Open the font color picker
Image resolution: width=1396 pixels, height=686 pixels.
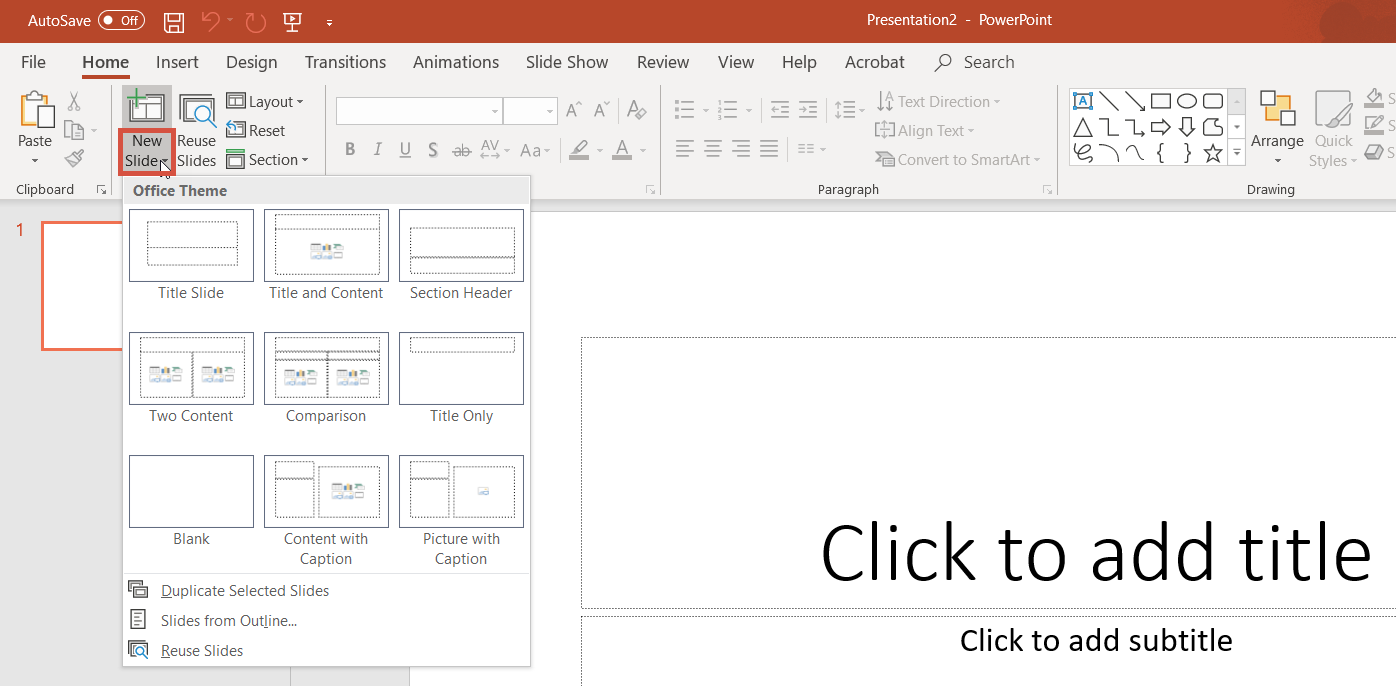click(622, 150)
